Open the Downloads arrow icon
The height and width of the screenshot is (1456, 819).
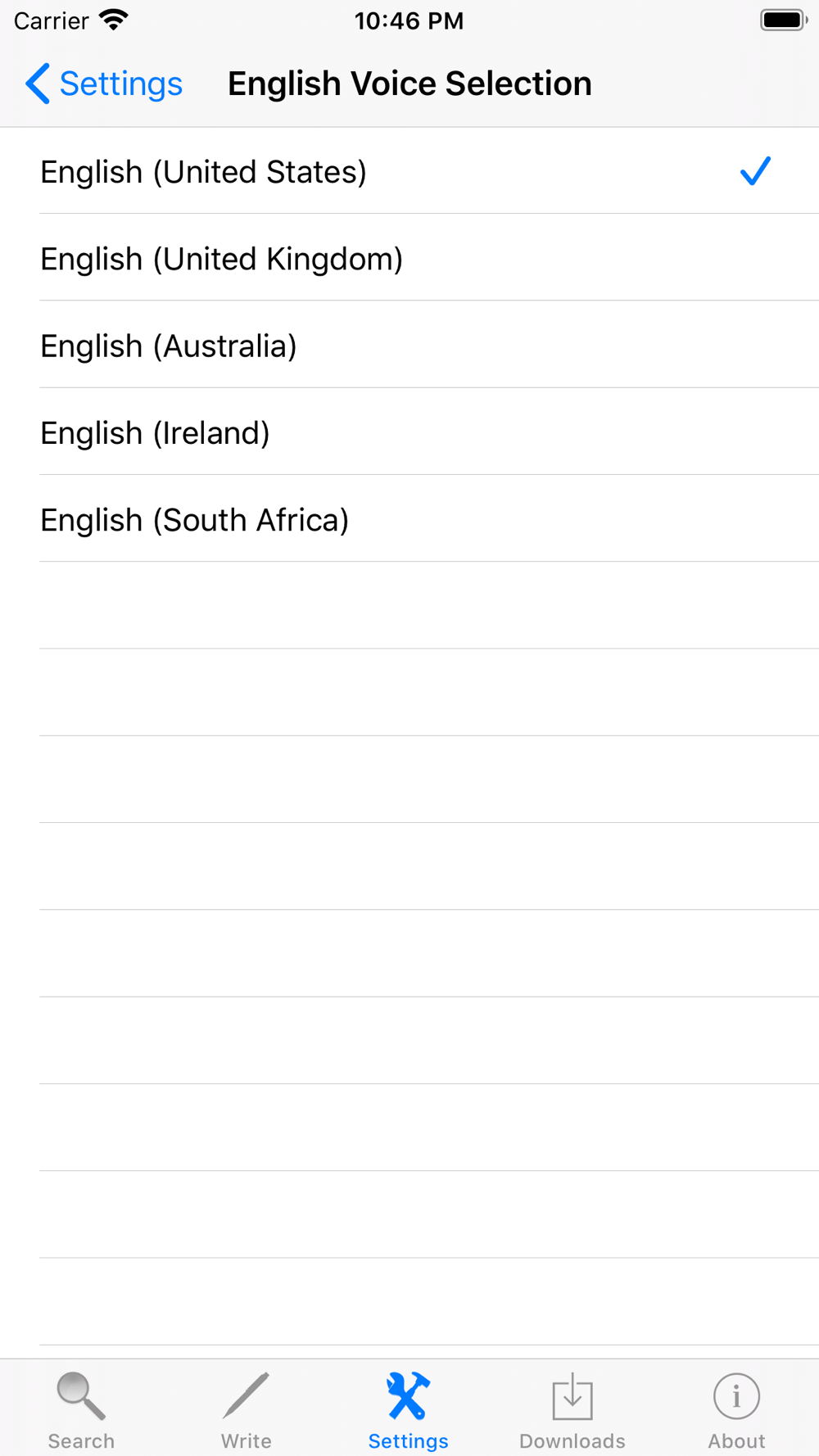tap(572, 1396)
